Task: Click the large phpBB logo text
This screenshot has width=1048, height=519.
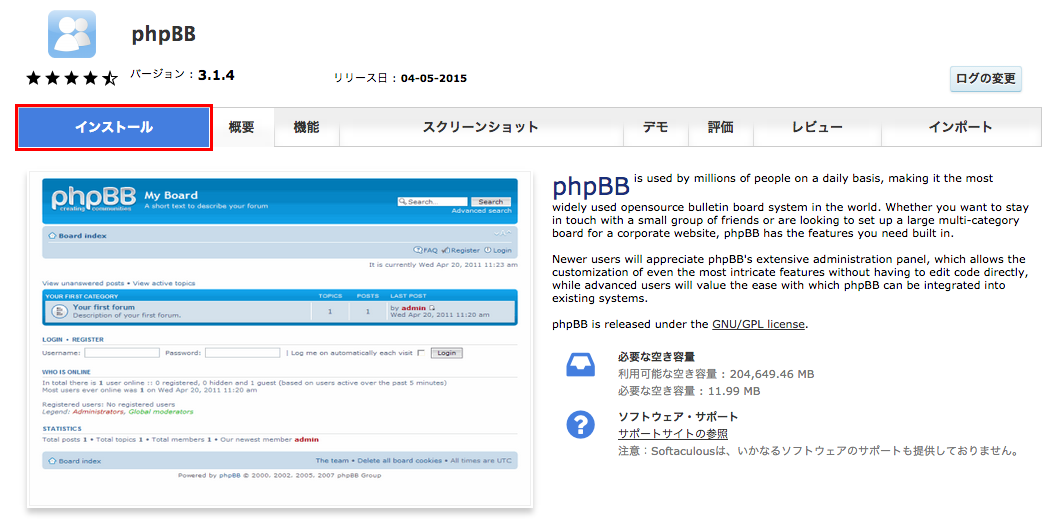Action: (x=591, y=187)
